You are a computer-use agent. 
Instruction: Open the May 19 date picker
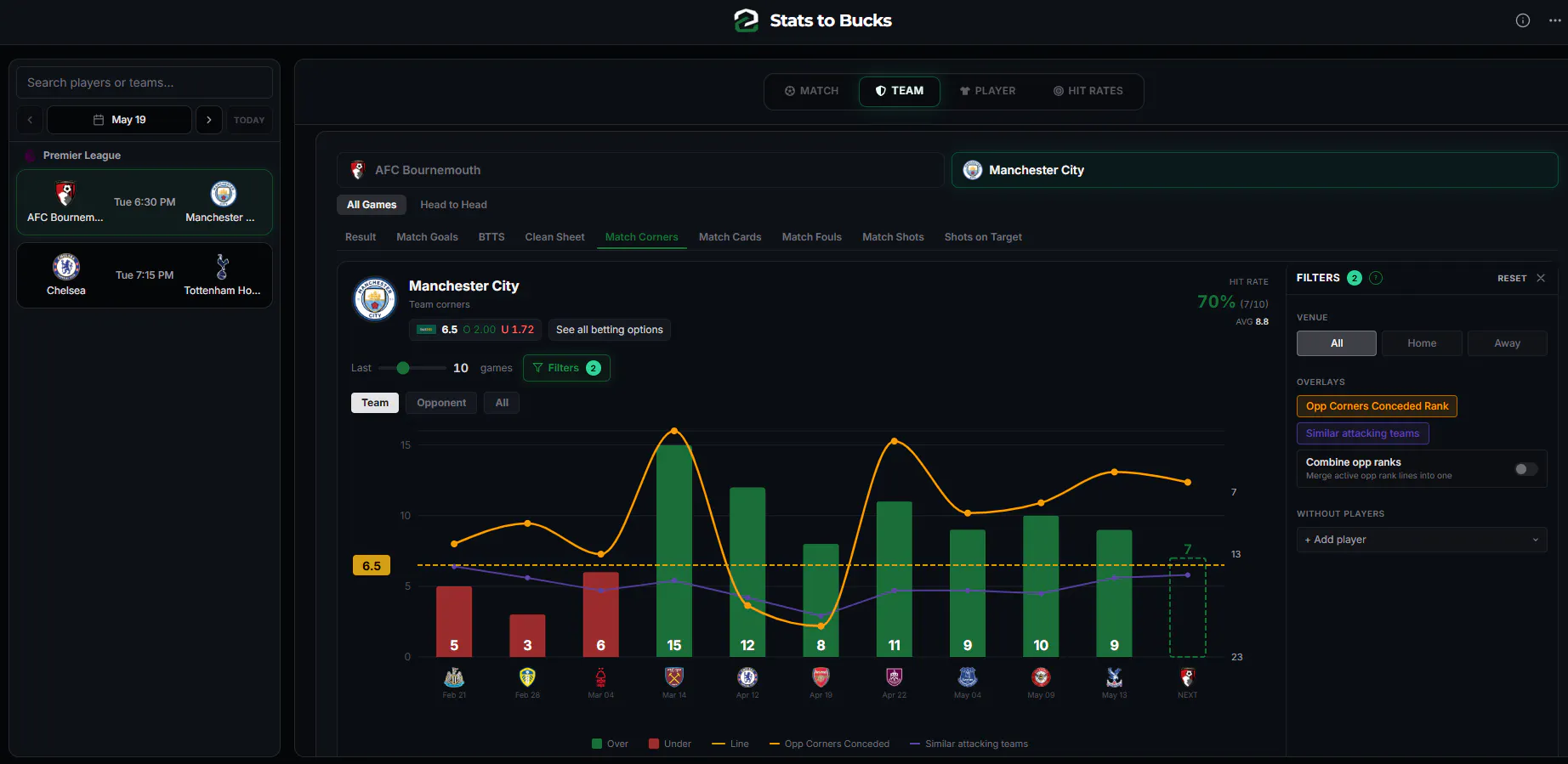click(x=119, y=120)
